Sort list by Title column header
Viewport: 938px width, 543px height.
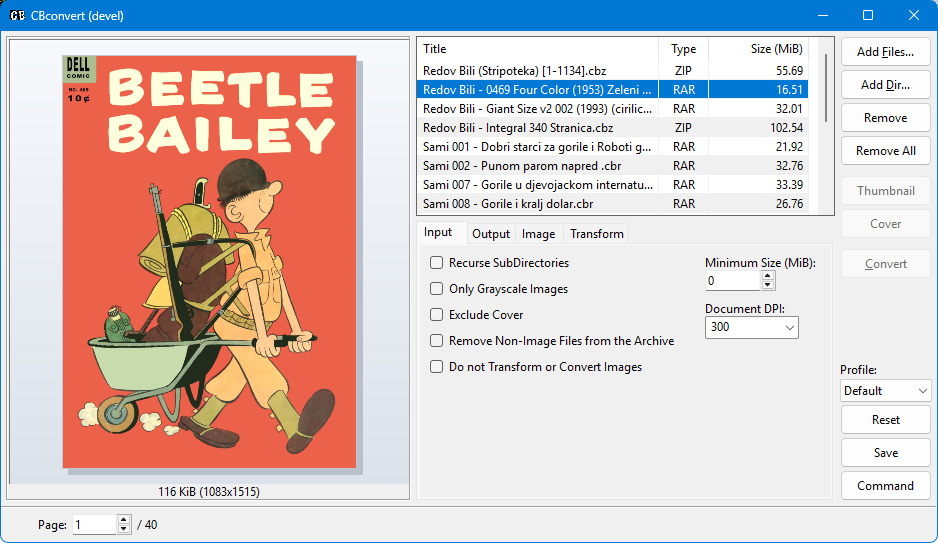point(538,49)
